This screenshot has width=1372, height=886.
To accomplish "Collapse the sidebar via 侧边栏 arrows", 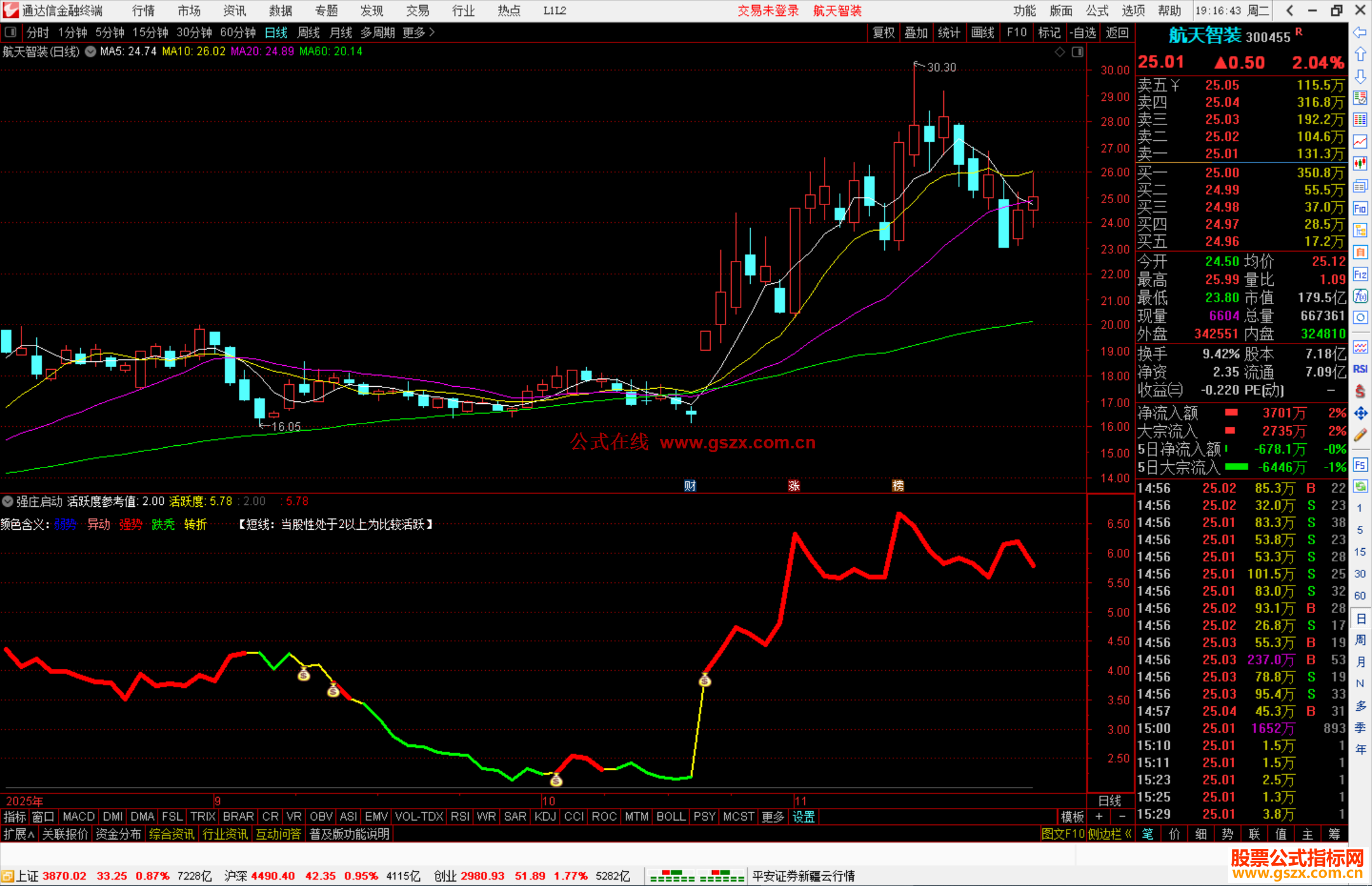I will coord(1110,834).
